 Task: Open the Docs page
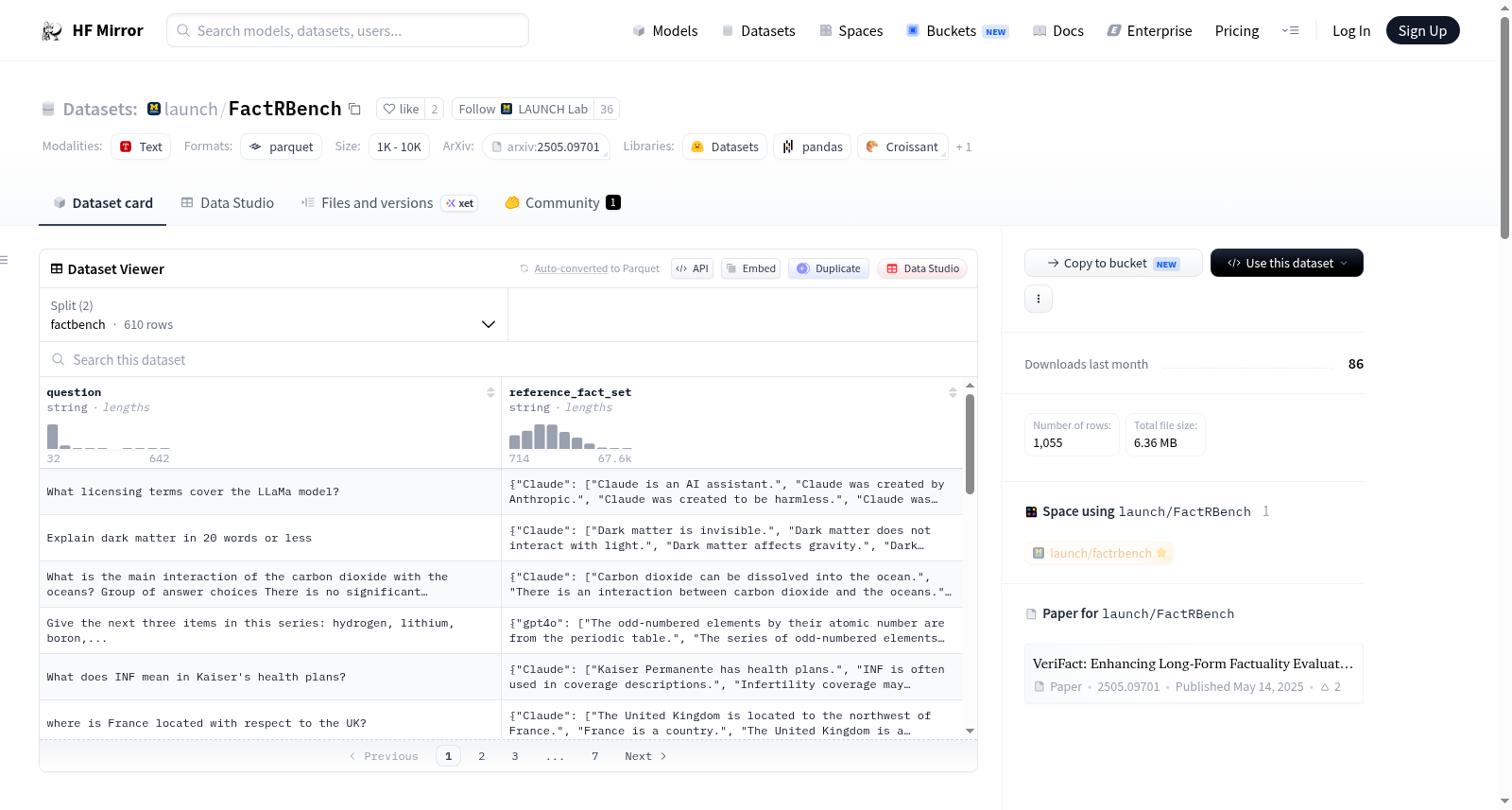point(1058,30)
